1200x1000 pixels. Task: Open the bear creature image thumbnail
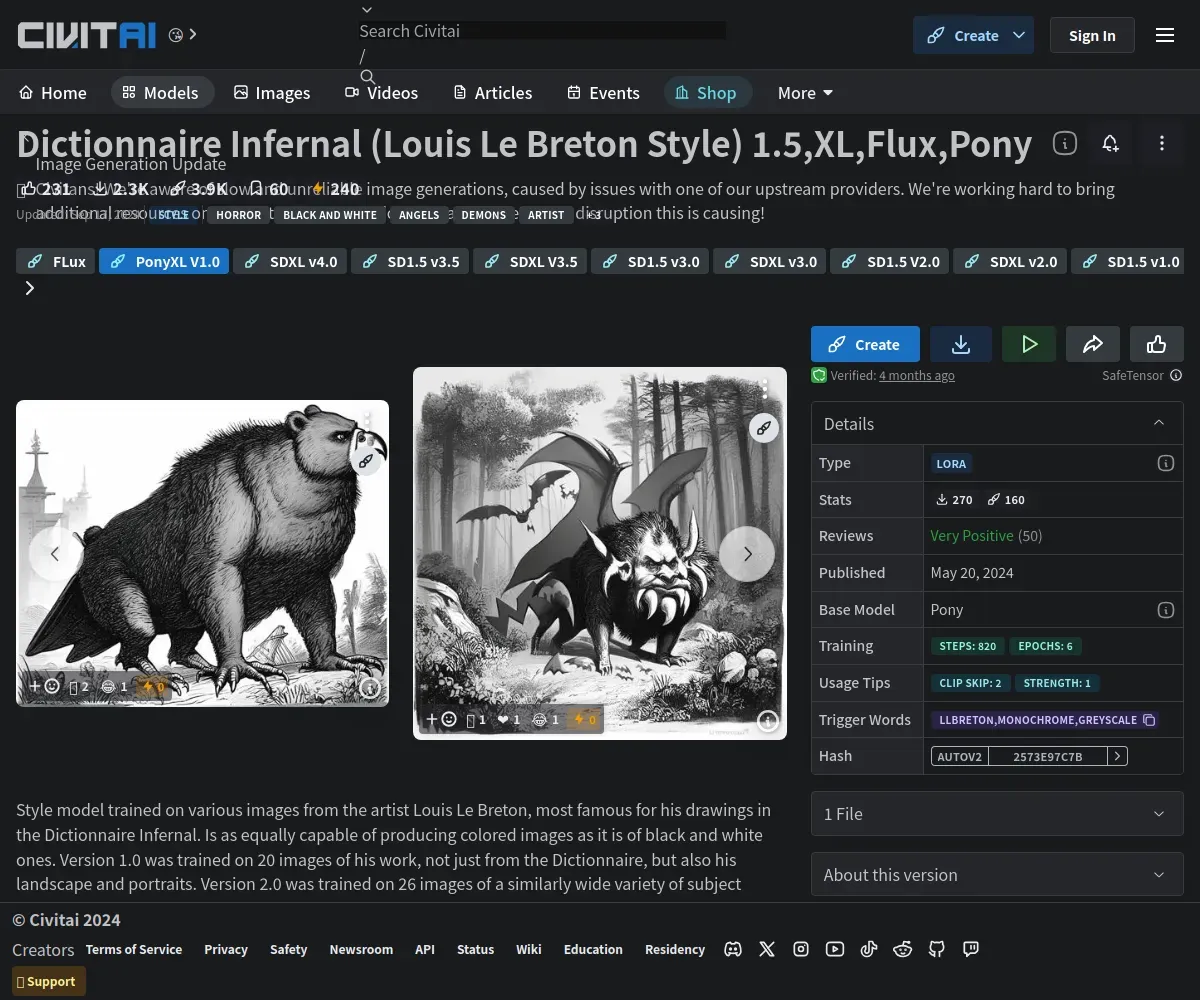[202, 553]
